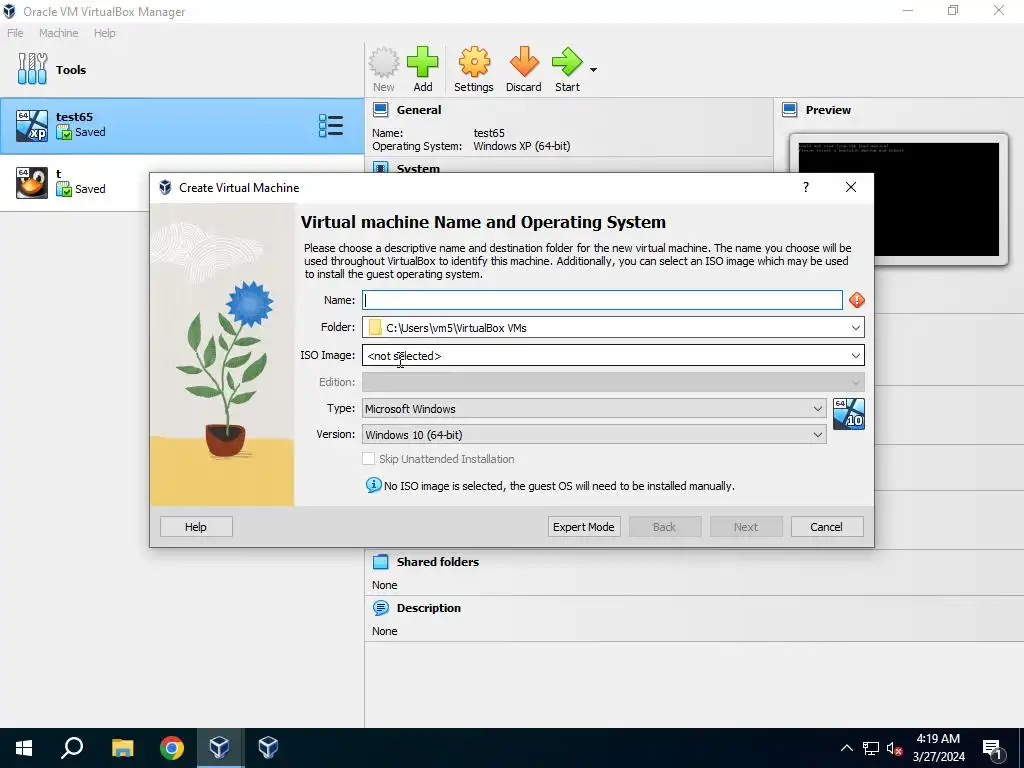Click the active VirtualBox taskbar icon
1024x768 pixels.
click(219, 748)
